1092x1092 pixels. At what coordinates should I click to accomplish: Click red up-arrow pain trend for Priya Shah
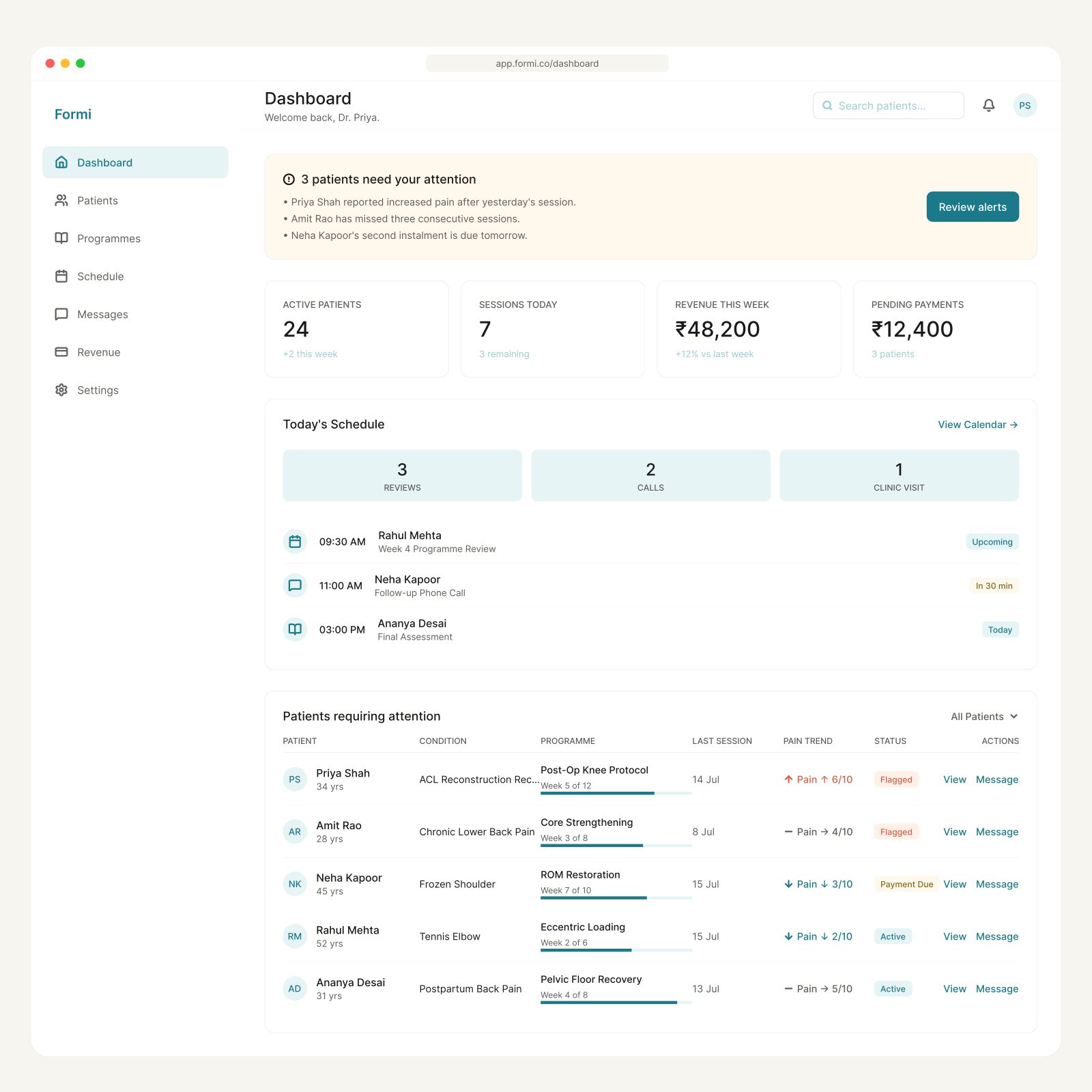[788, 779]
